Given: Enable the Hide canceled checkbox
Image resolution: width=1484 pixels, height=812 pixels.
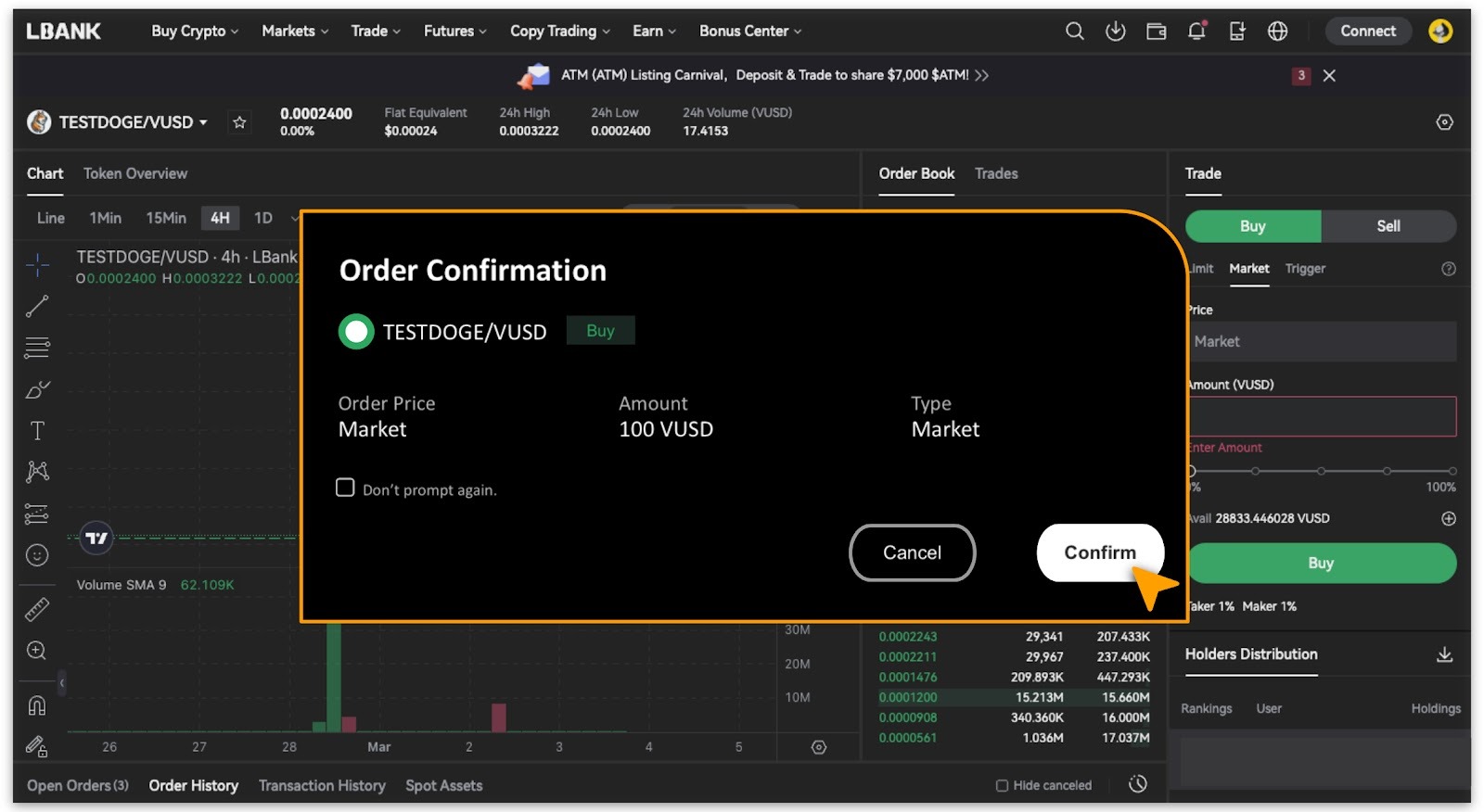Looking at the screenshot, I should (x=1002, y=786).
